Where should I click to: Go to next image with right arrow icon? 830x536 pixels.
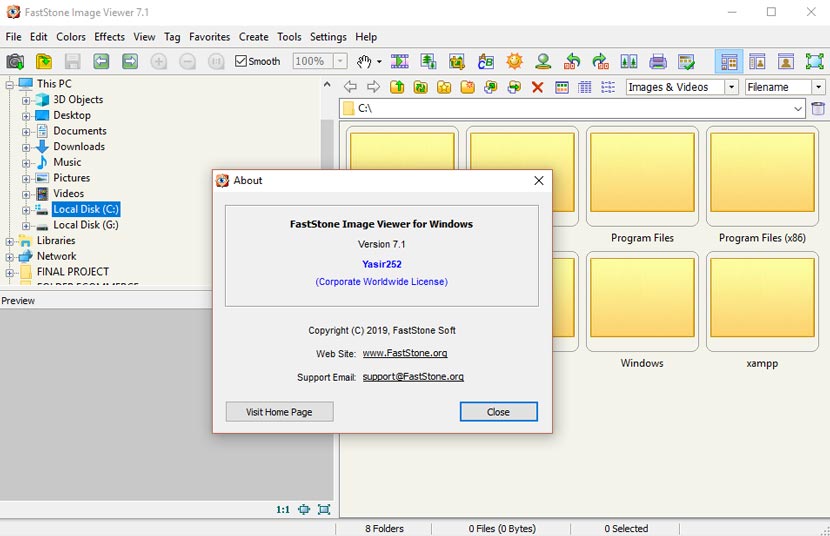coord(130,61)
